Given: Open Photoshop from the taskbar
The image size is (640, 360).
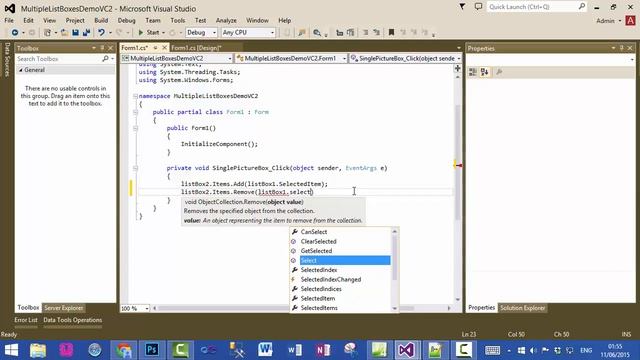Looking at the screenshot, I should (x=152, y=350).
